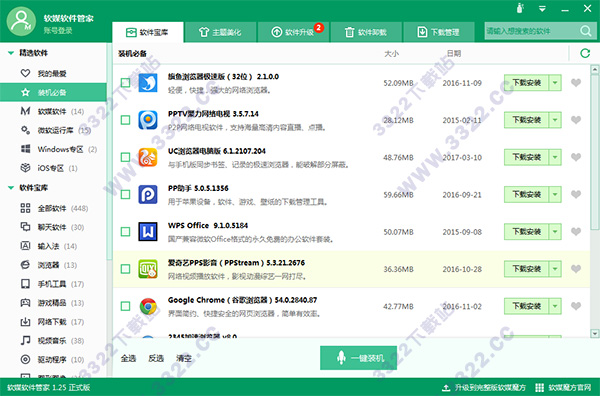Click the list scrollbar up arrow
The image size is (600, 396).
tap(595, 70)
